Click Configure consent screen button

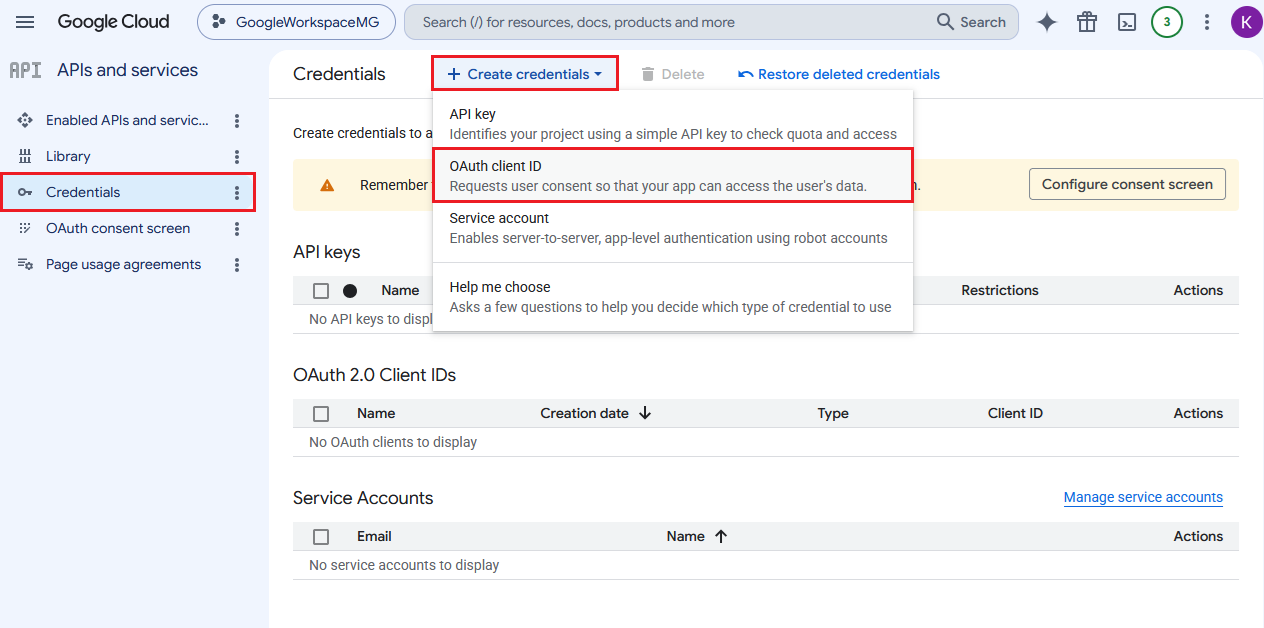(1127, 184)
